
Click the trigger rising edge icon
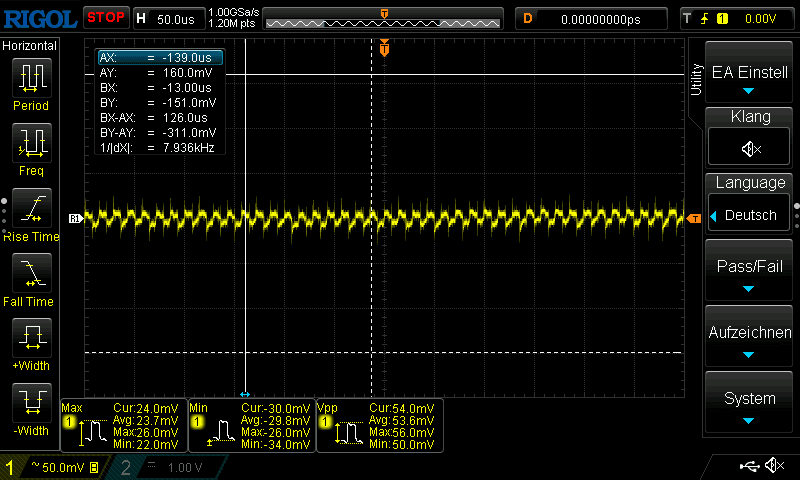point(705,19)
